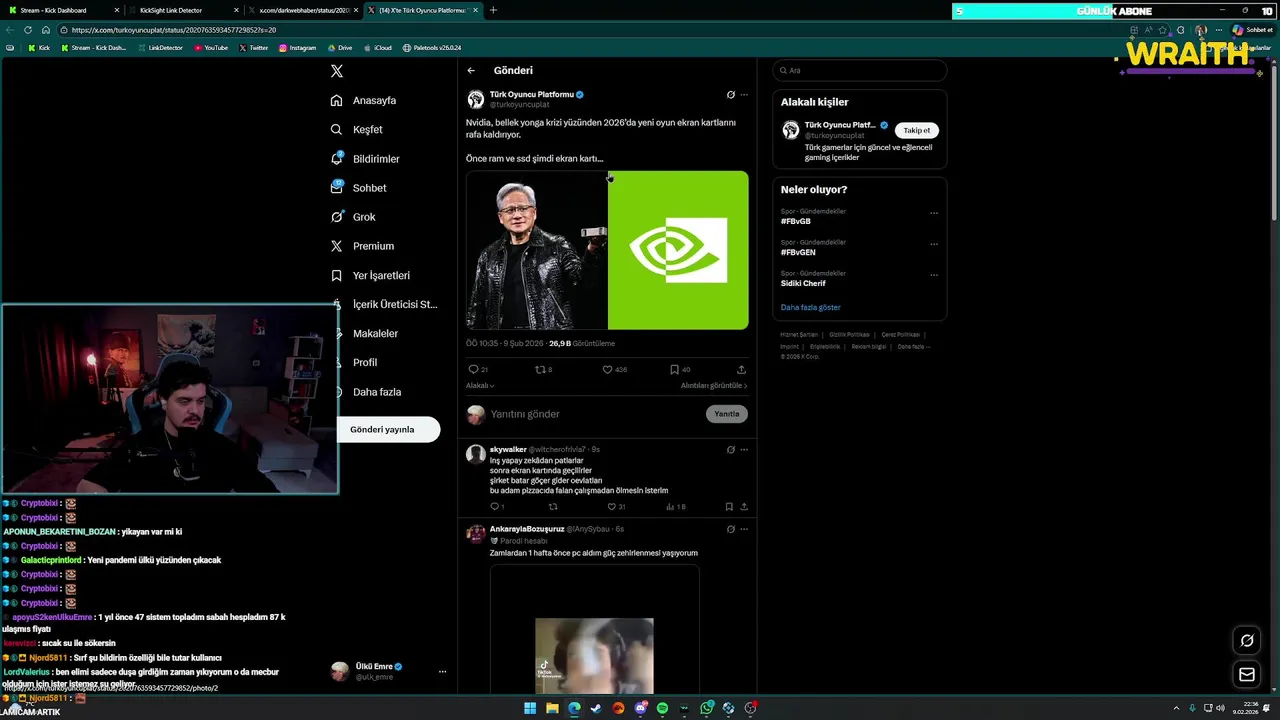This screenshot has height=720, width=1280.
Task: Switch to x.com/darkwebhaber tab
Action: [x=302, y=10]
